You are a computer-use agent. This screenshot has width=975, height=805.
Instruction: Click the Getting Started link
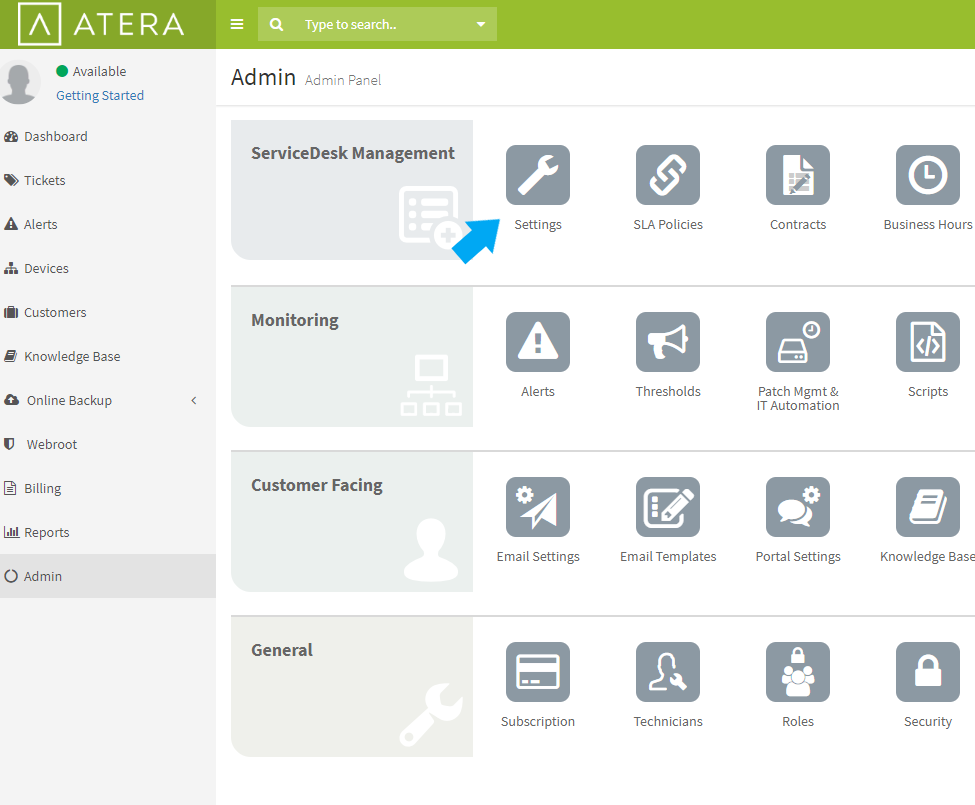[x=100, y=95]
